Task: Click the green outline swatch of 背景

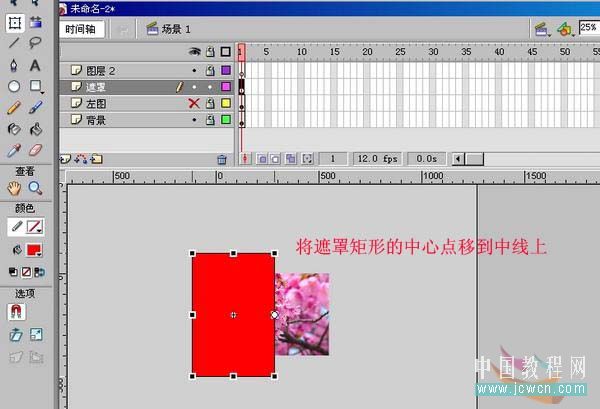Action: coord(226,120)
